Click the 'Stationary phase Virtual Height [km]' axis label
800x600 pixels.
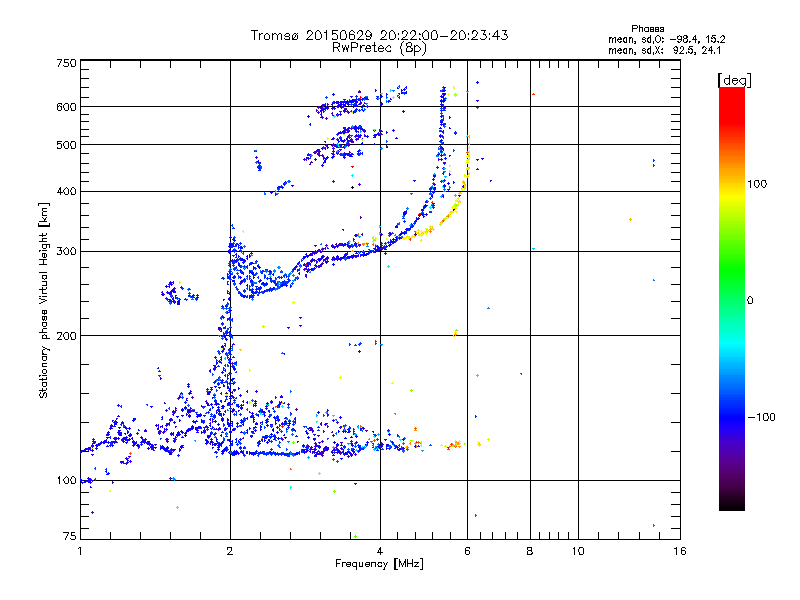point(44,301)
